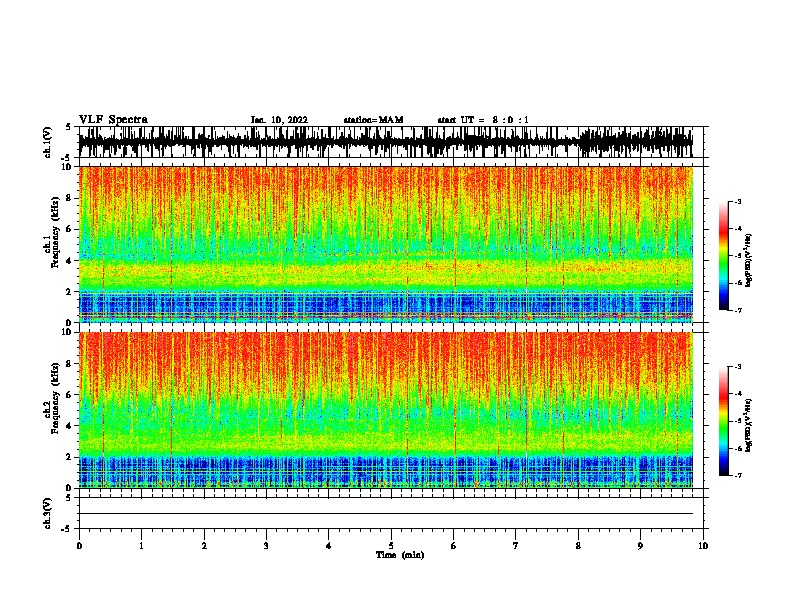
Task: Click the ch.1 spectrogram color bar
Action: [x=724, y=256]
